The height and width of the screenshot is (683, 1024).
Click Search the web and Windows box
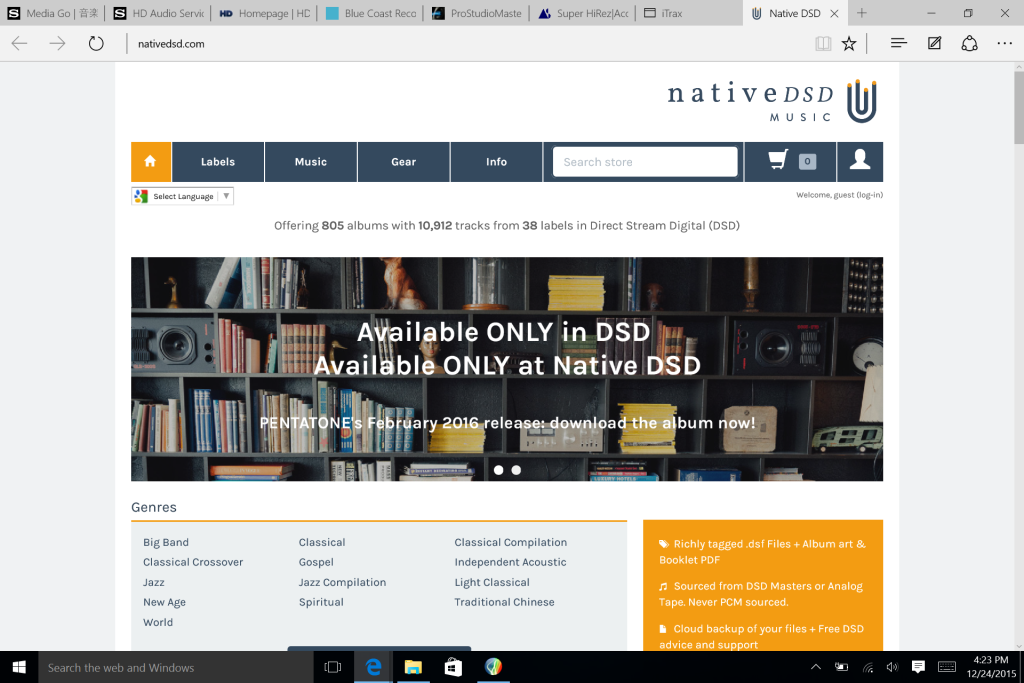click(x=176, y=667)
